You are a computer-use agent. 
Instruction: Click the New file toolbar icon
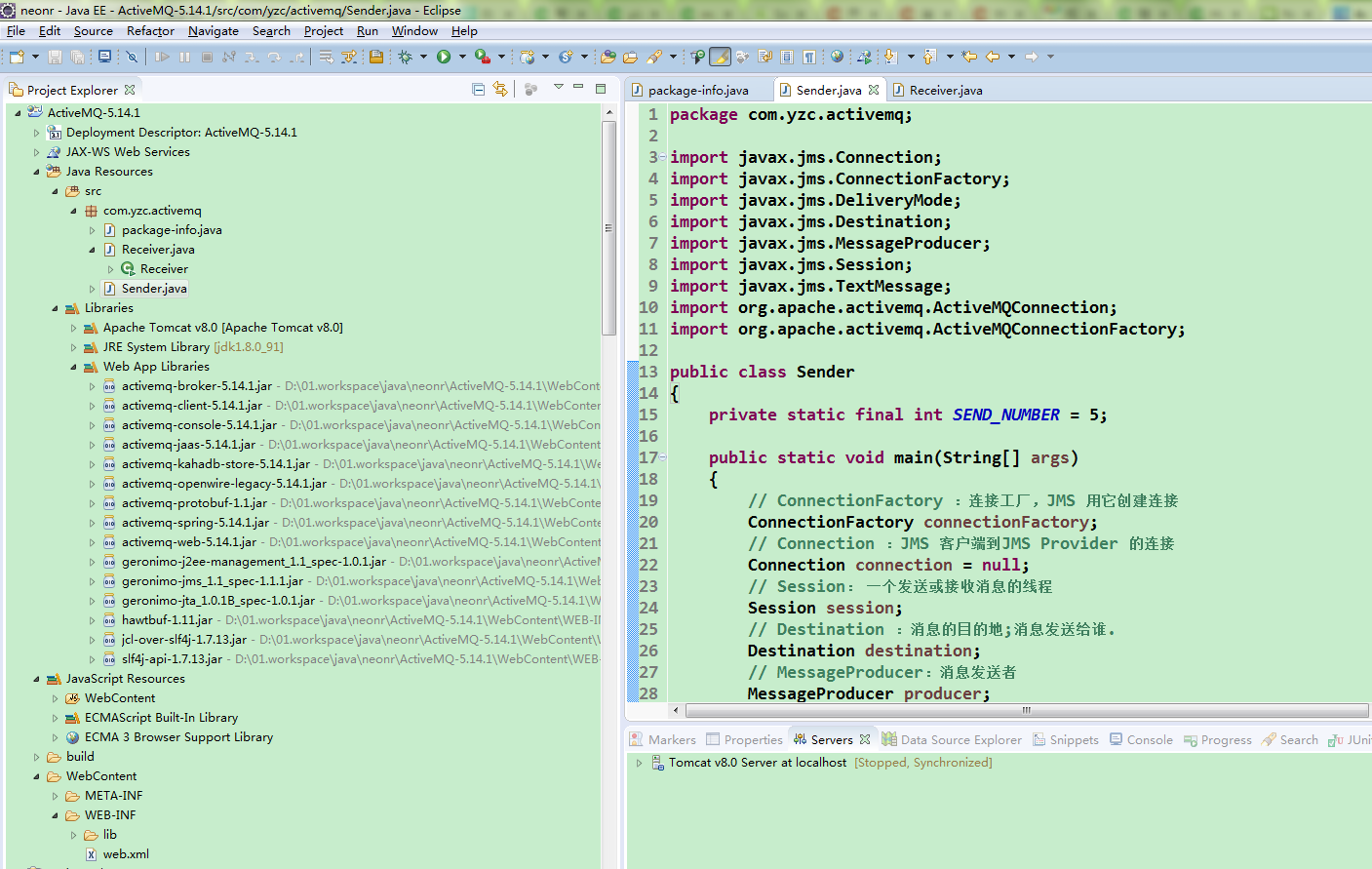coord(17,57)
